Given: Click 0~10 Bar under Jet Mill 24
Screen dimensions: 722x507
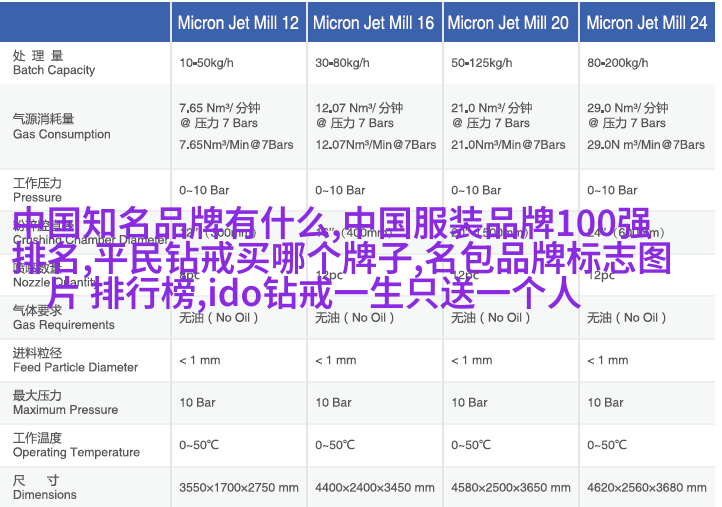Looking at the screenshot, I should point(612,190).
